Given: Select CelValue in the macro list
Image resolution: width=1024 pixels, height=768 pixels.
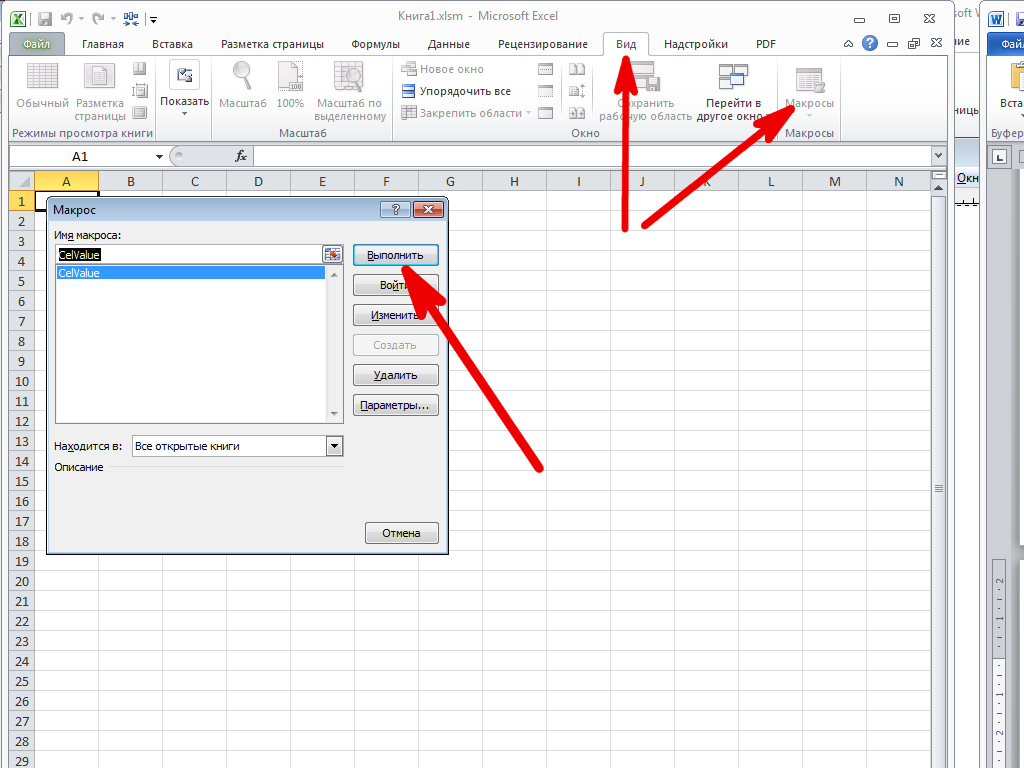Looking at the screenshot, I should 191,273.
